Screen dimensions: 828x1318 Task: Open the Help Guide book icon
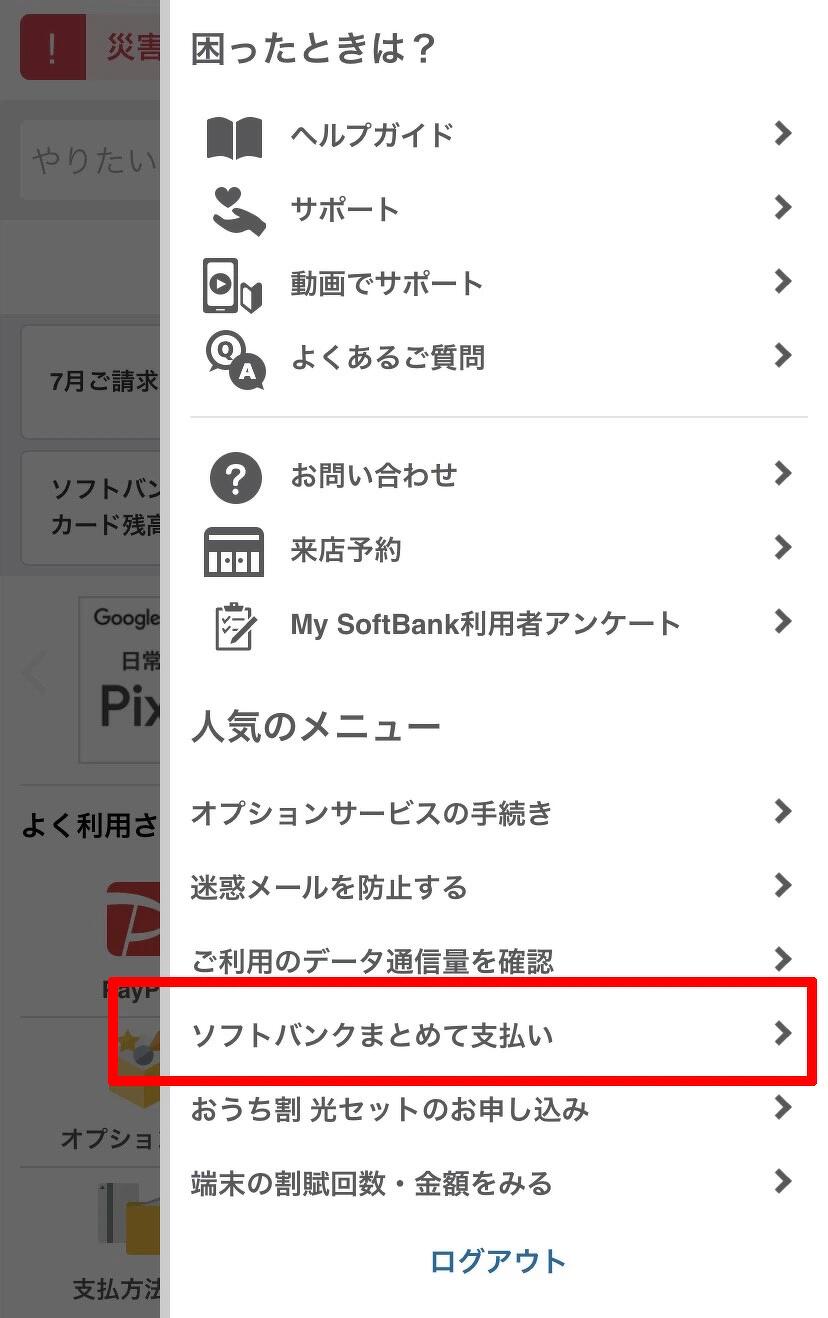(x=234, y=137)
